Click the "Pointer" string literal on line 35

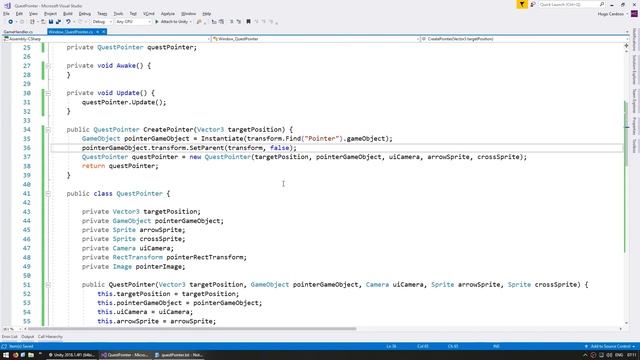[322, 139]
